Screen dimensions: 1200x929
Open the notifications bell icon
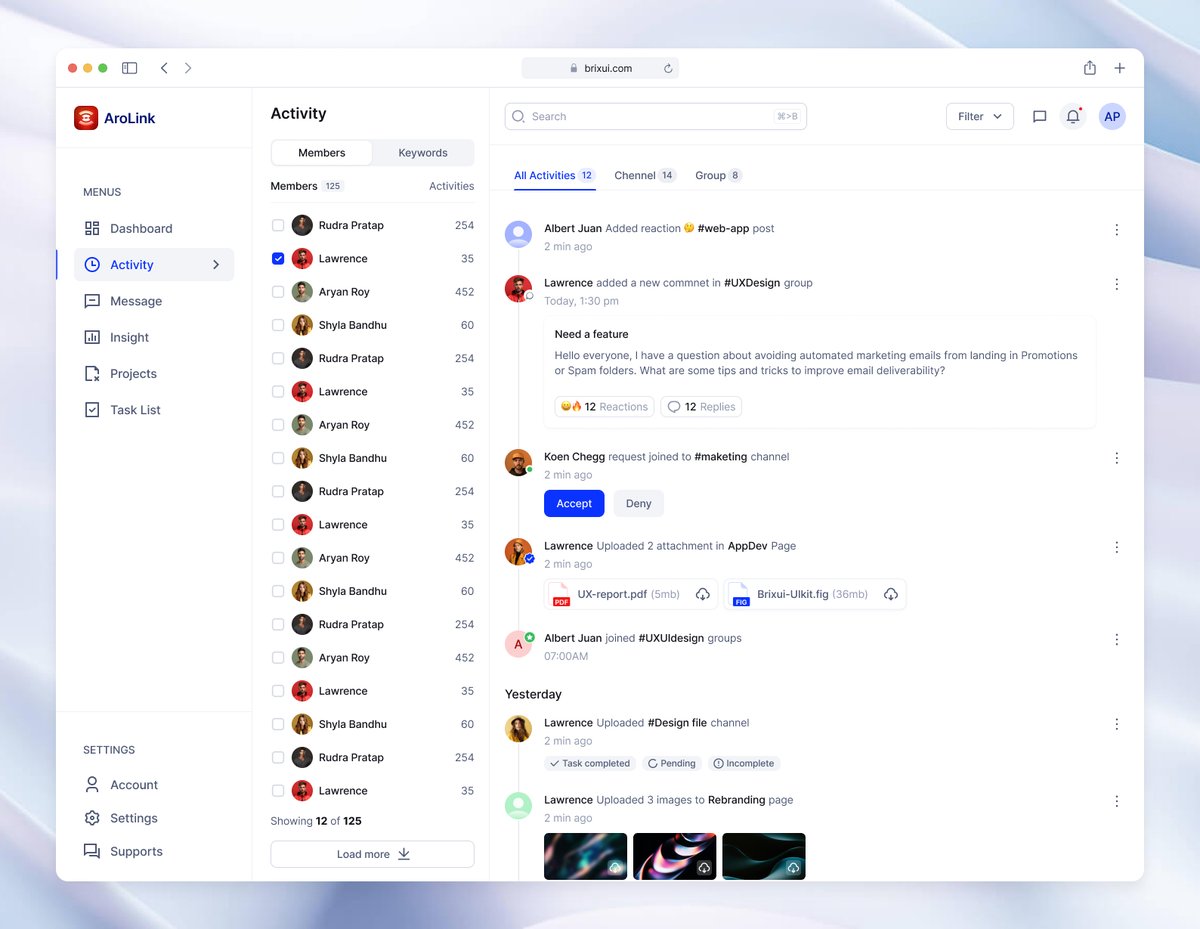click(1073, 117)
